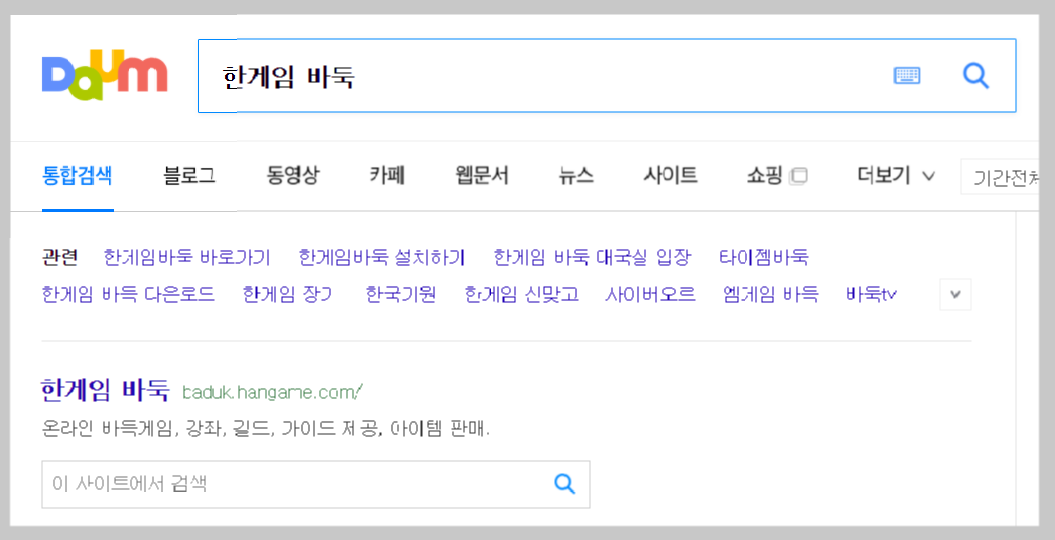Click related search 한게임 신맞고
The image size is (1055, 540).
click(x=521, y=294)
